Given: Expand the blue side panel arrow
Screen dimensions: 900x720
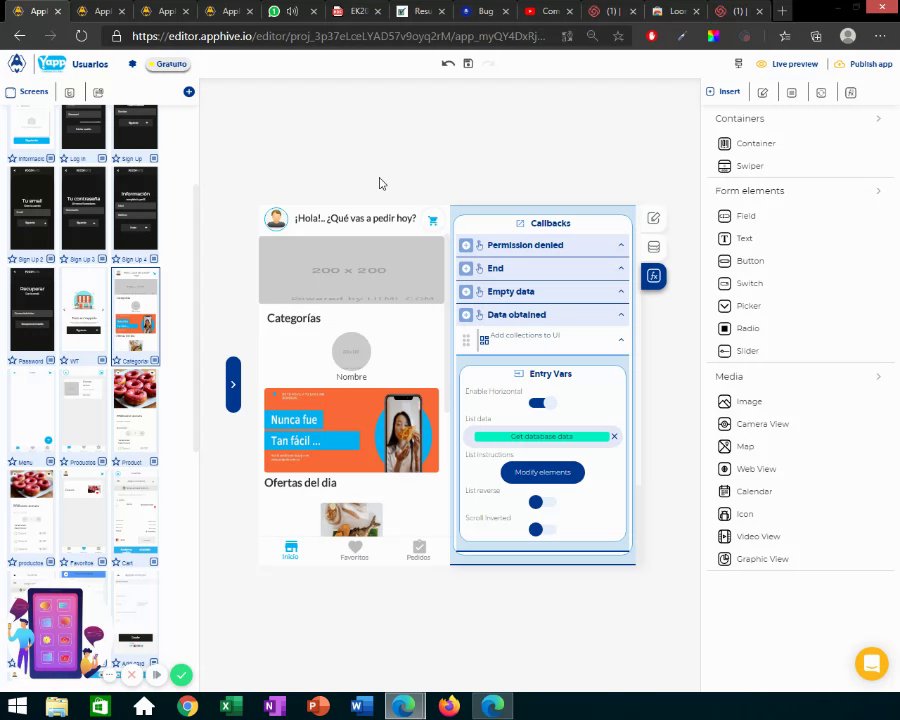Looking at the screenshot, I should click(233, 385).
